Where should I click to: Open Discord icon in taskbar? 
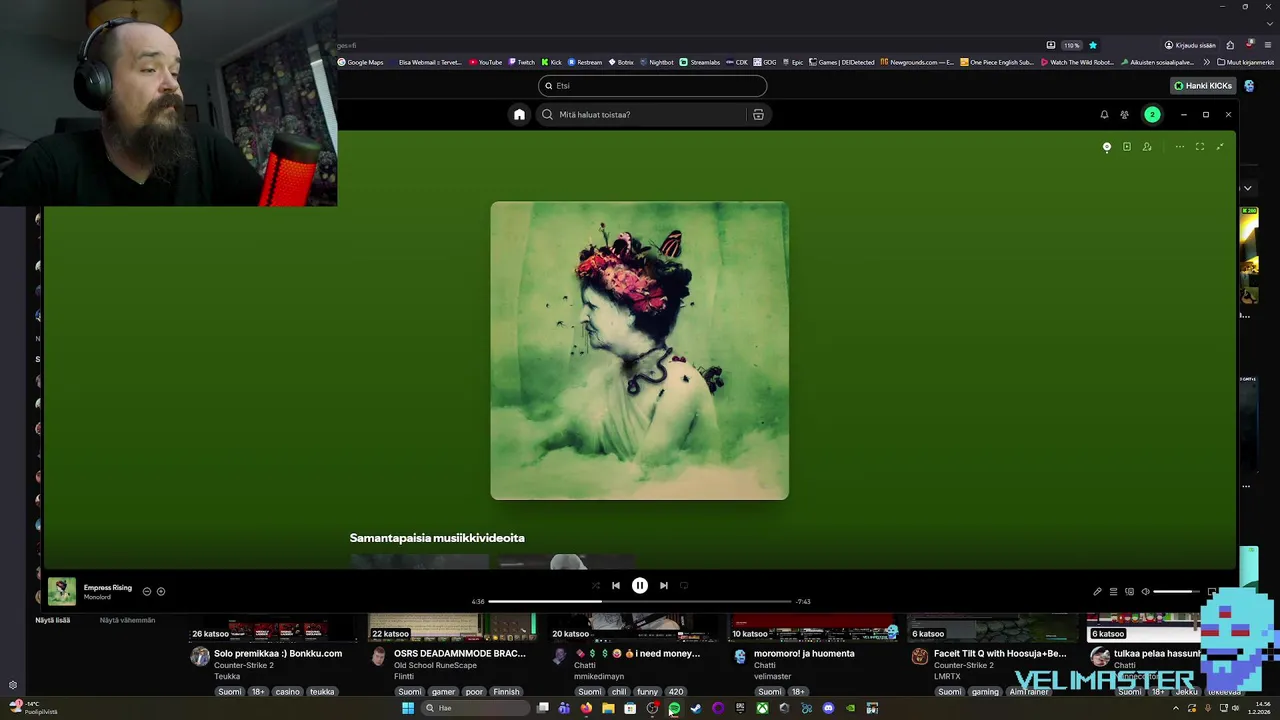[828, 708]
